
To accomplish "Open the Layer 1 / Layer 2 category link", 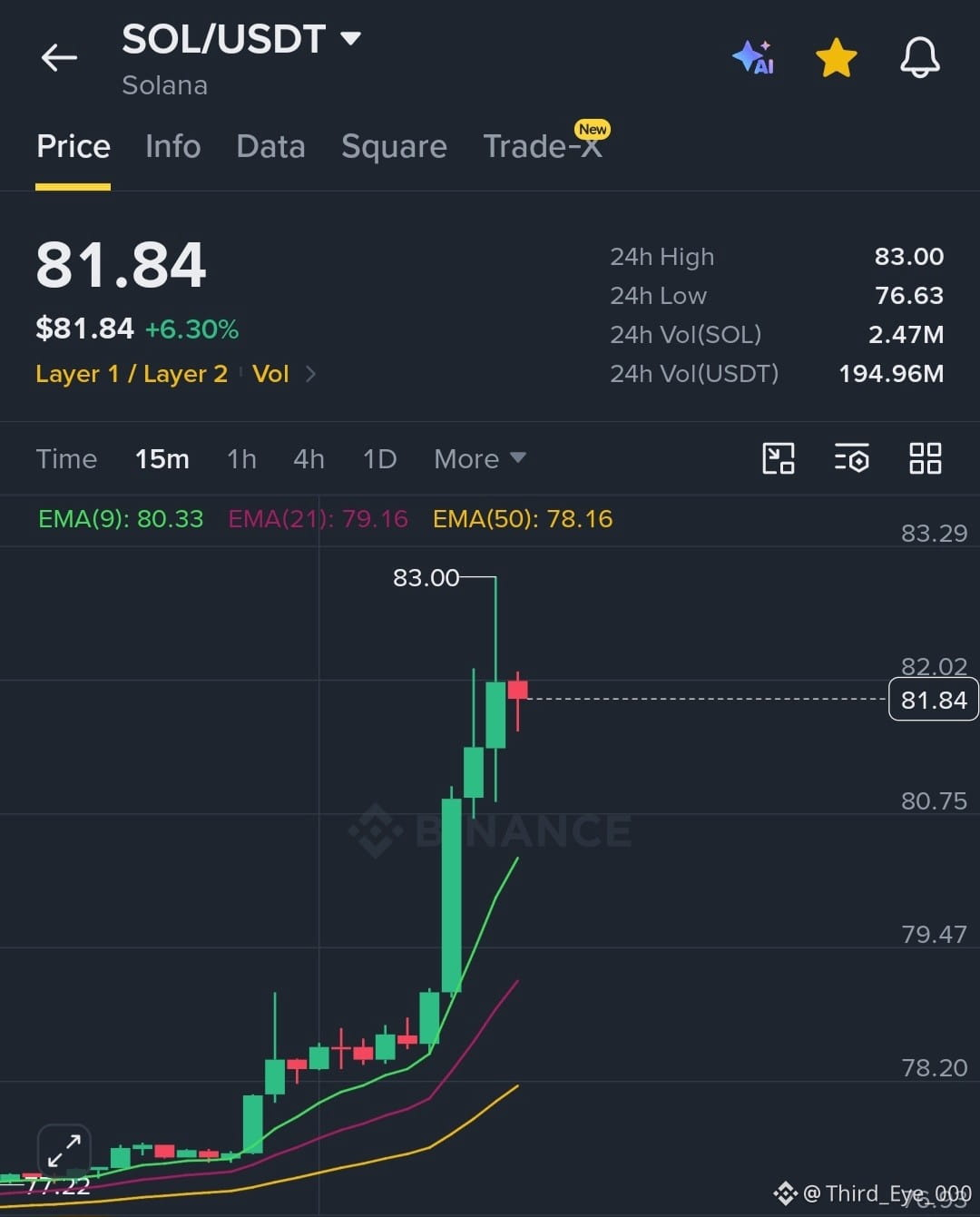I will click(132, 374).
